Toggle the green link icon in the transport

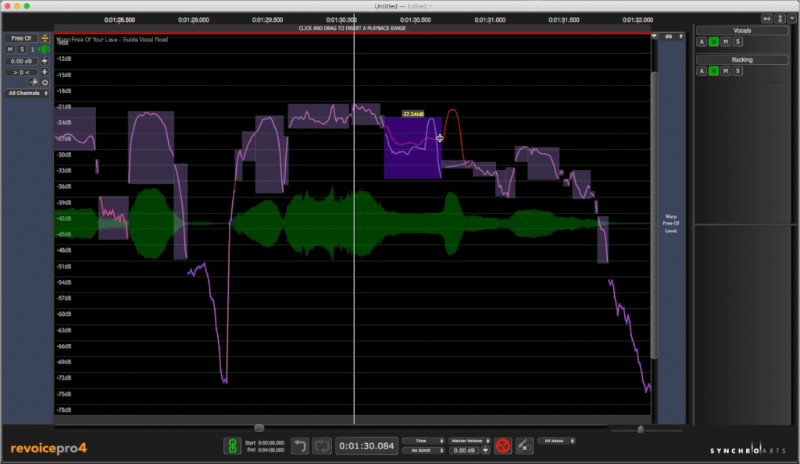(232, 446)
